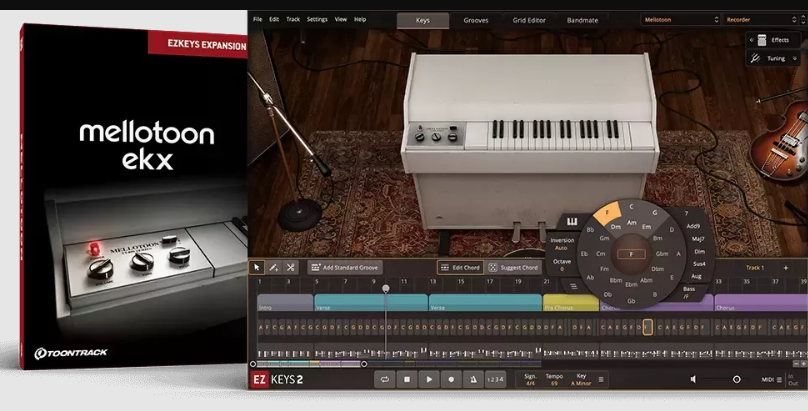Open the Recorder preset dropdown
The height and width of the screenshot is (411, 808).
coord(764,19)
